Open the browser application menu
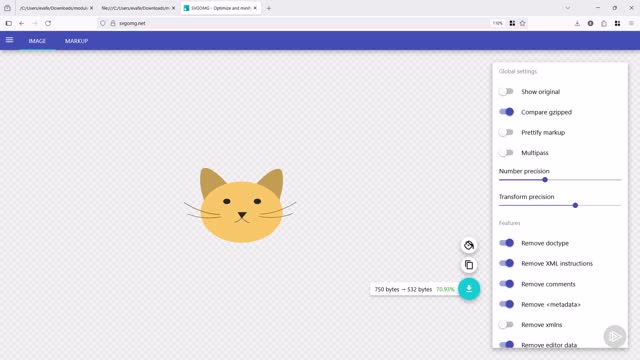640x360 pixels. pyautogui.click(x=631, y=23)
